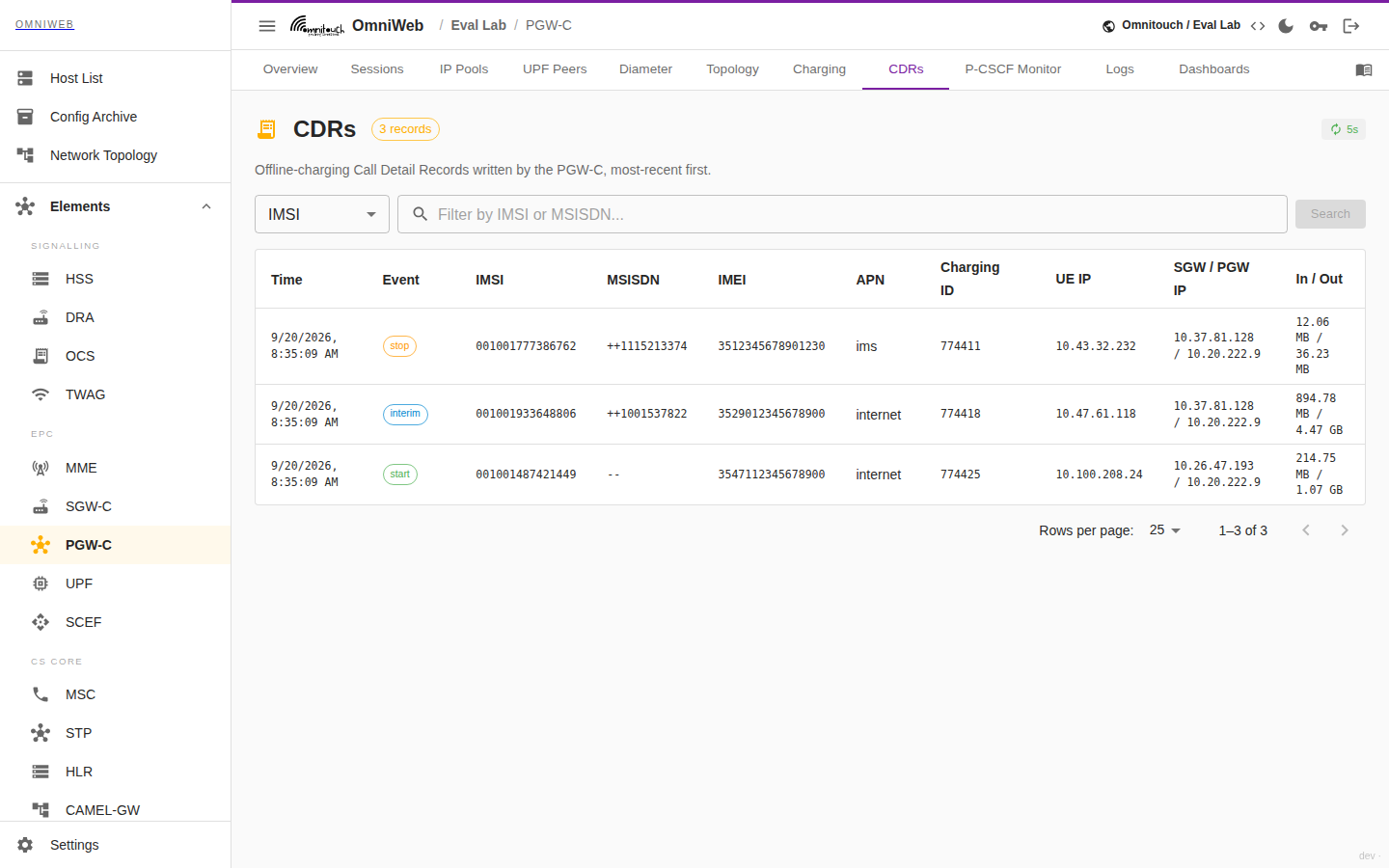This screenshot has height=868, width=1389.
Task: Switch to the IP Pools tab
Action: [464, 69]
